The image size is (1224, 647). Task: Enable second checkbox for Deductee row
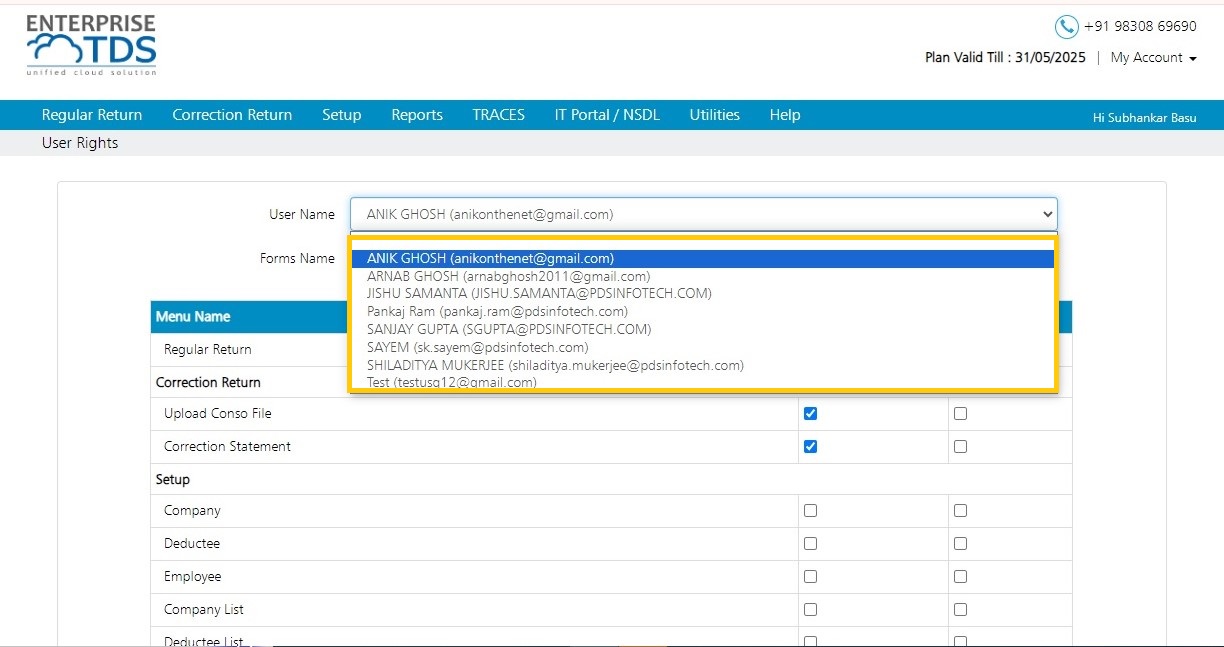click(960, 544)
